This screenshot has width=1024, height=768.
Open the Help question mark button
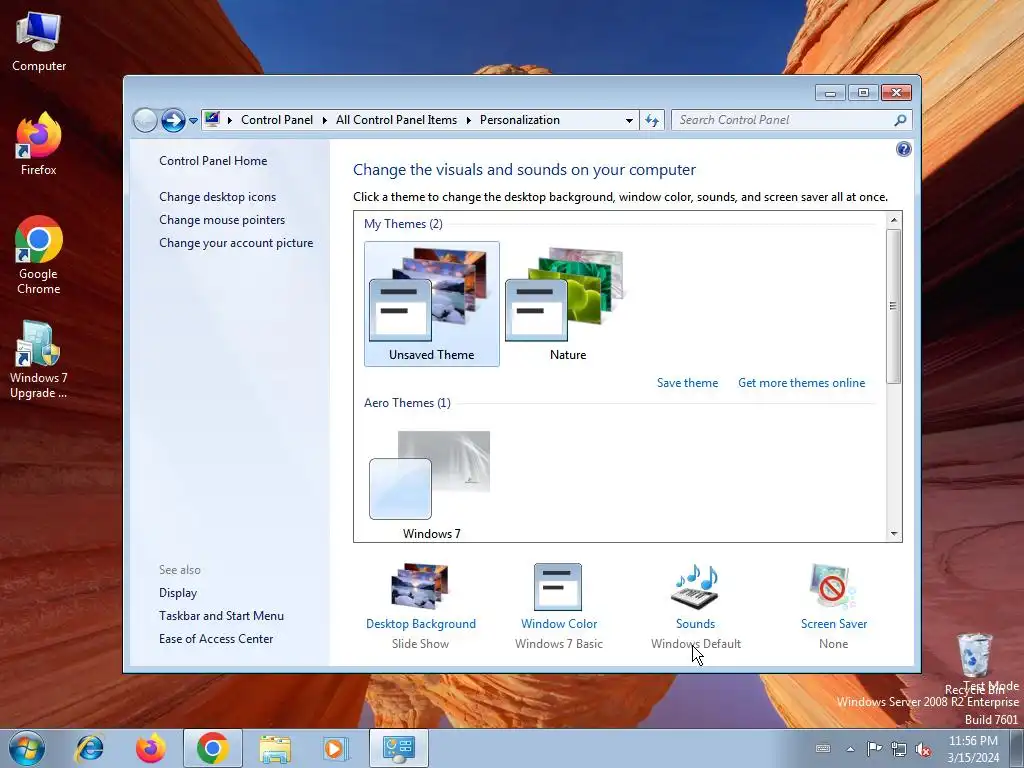tap(903, 150)
